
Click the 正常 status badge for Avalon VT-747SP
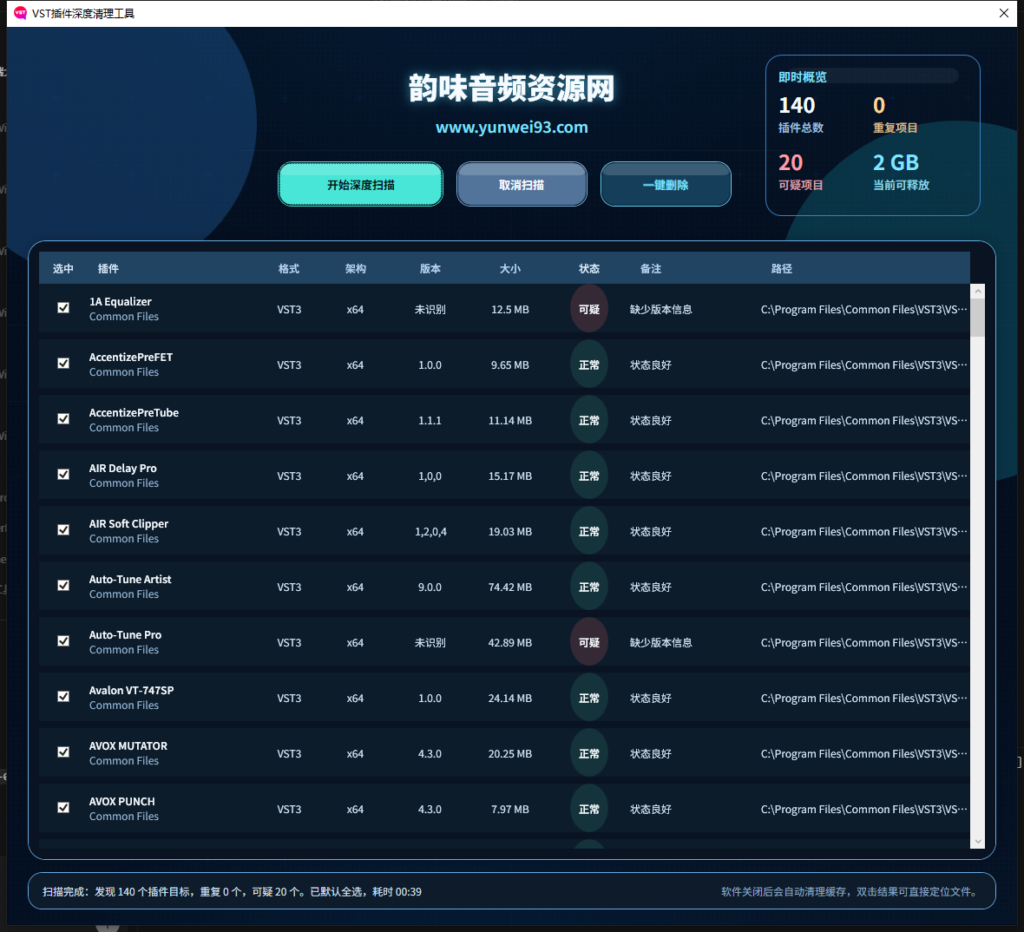click(x=589, y=698)
